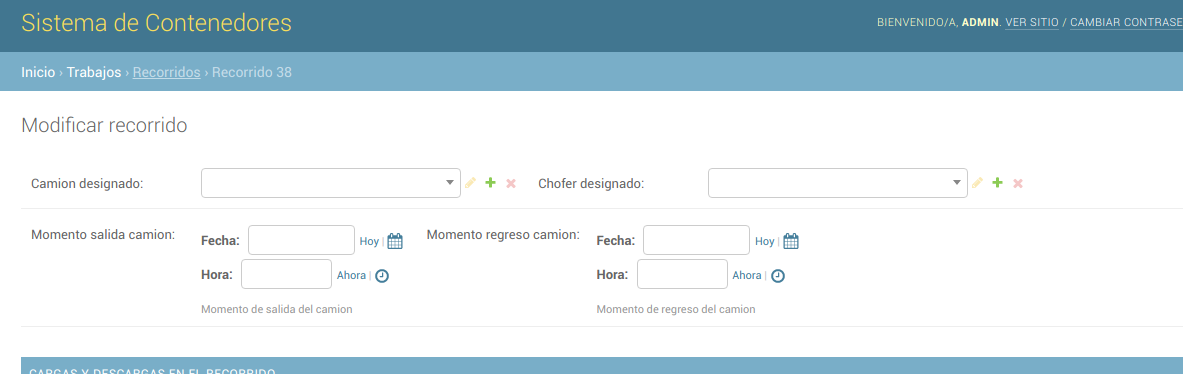Set salida date with Hoy link
This screenshot has width=1183, height=374.
tap(369, 241)
